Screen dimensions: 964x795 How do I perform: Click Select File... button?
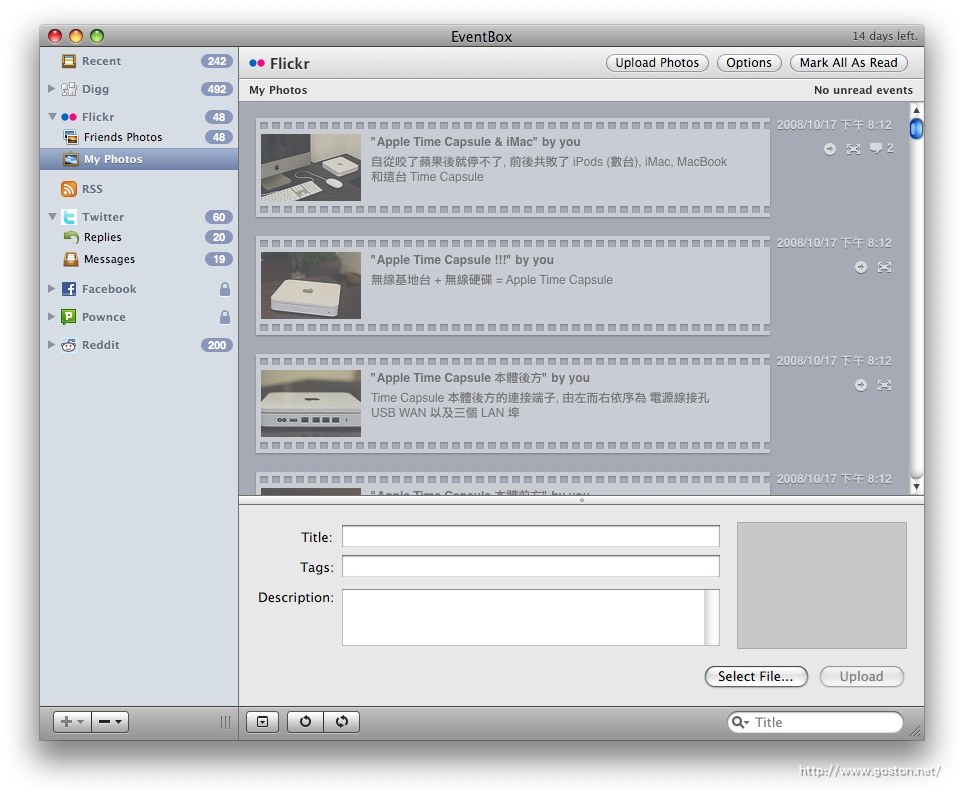pyautogui.click(x=756, y=677)
